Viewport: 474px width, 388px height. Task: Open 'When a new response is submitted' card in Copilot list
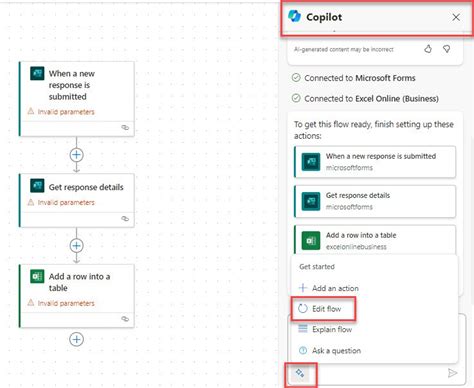pyautogui.click(x=375, y=162)
